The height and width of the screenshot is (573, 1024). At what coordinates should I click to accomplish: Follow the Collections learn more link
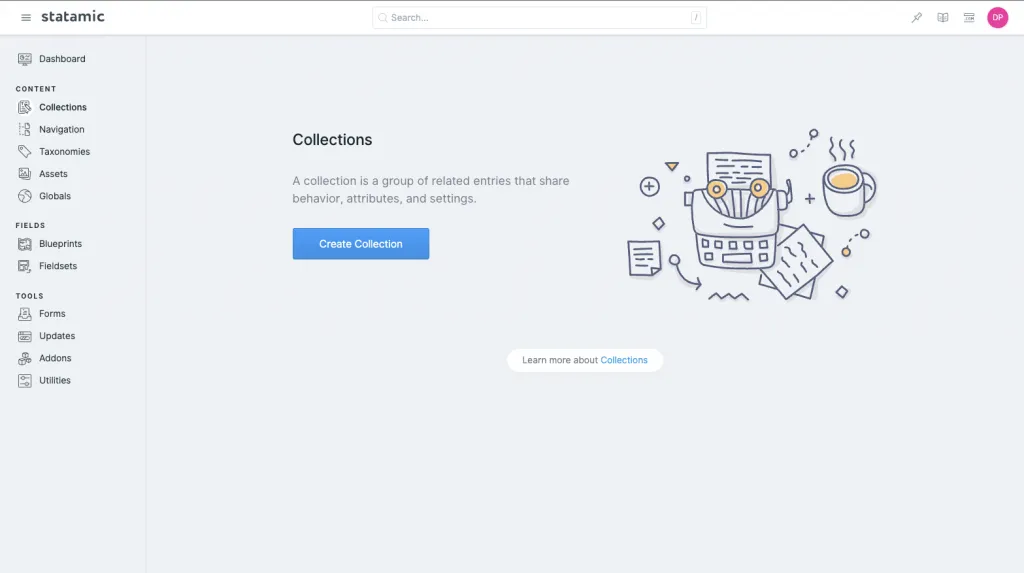624,360
